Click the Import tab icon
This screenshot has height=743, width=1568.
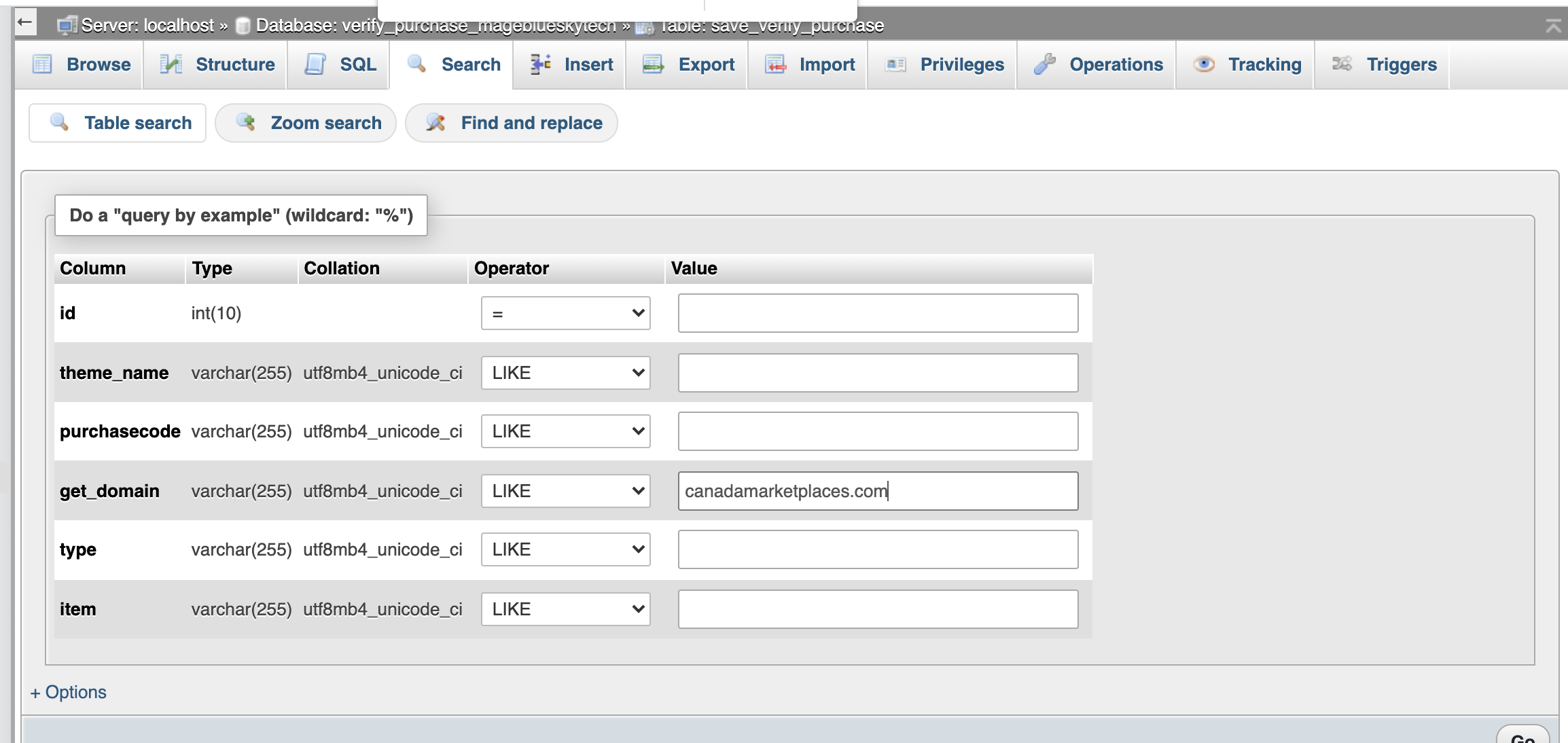click(x=776, y=65)
